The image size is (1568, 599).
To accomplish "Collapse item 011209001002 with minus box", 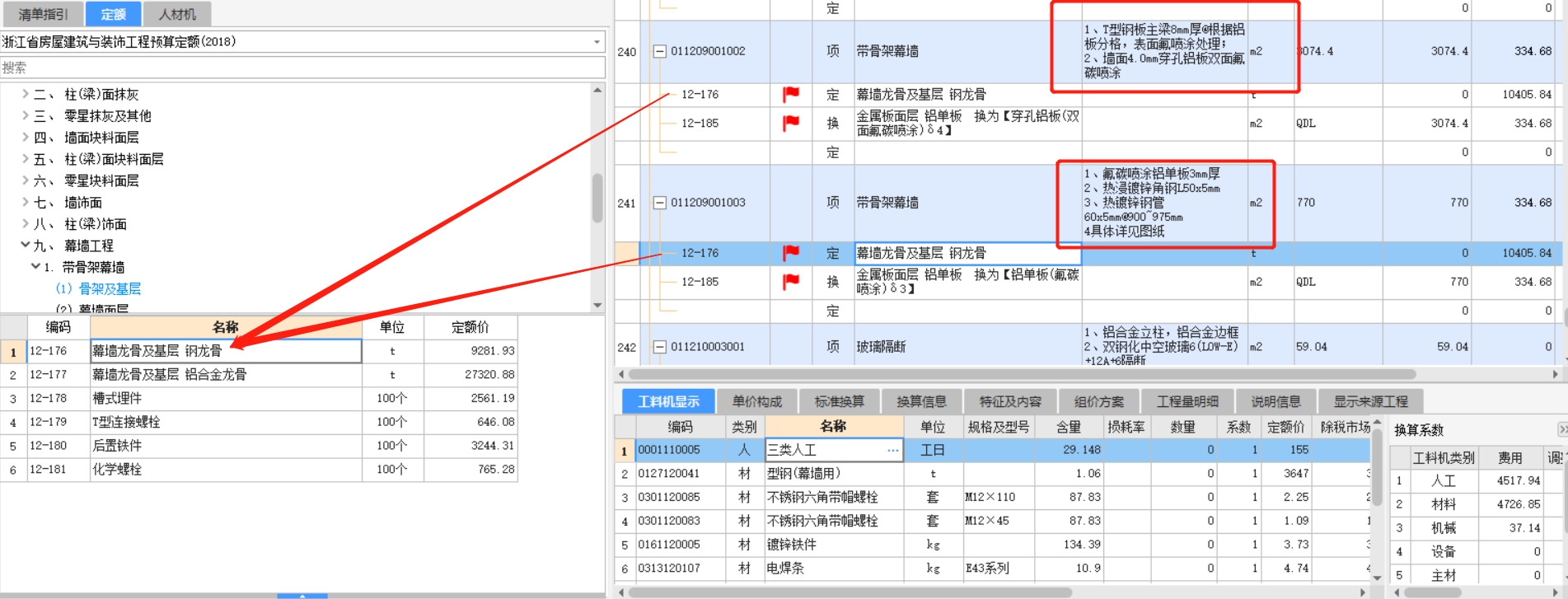I will (x=659, y=51).
